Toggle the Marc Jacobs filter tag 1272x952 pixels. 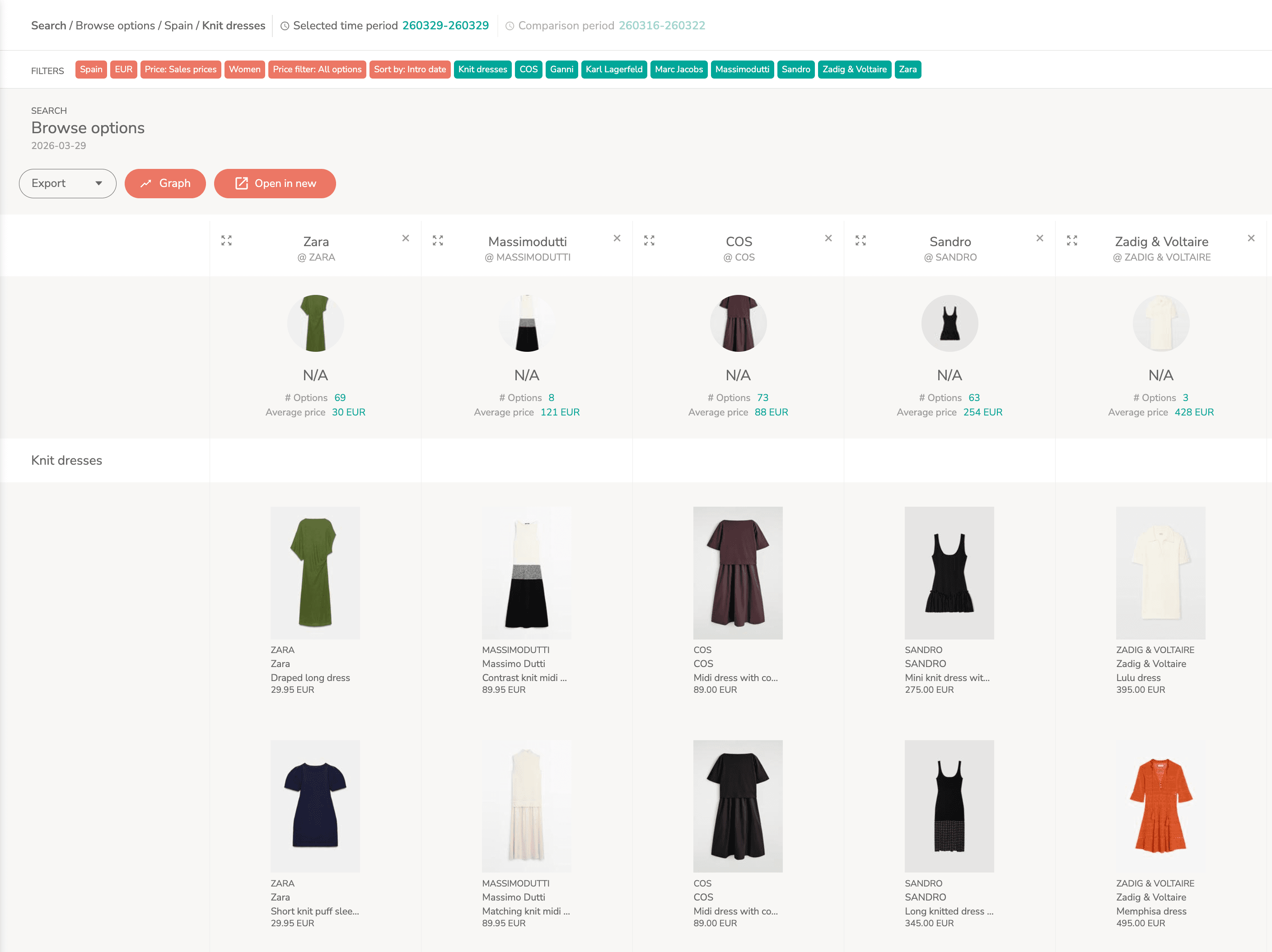tap(678, 70)
